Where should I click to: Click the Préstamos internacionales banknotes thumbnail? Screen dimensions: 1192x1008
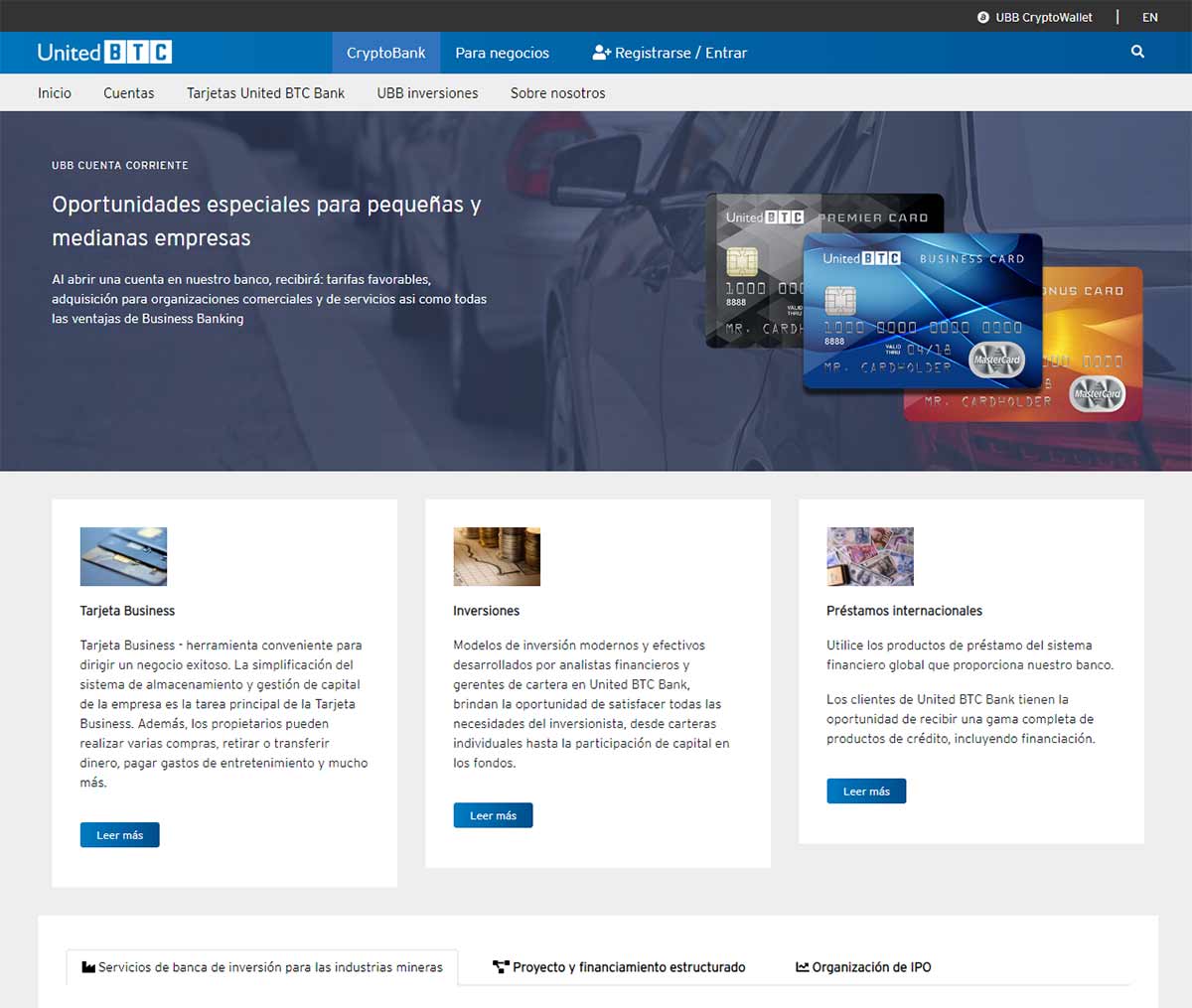click(869, 556)
